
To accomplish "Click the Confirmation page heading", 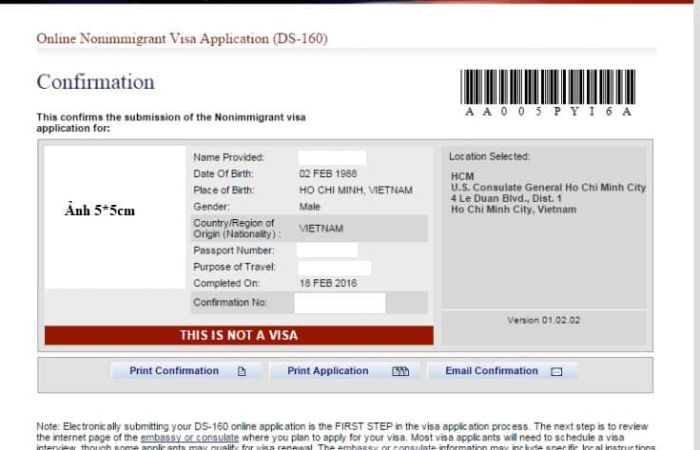I will [x=95, y=82].
